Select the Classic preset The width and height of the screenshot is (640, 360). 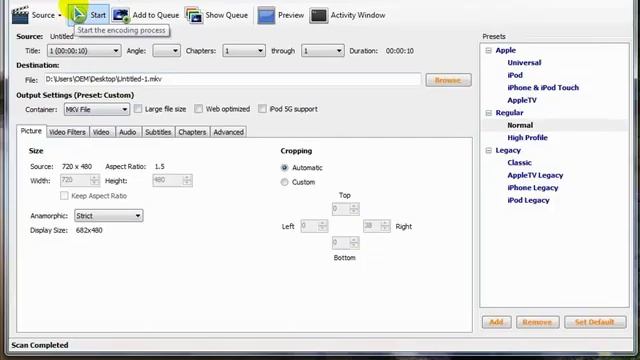click(x=519, y=162)
